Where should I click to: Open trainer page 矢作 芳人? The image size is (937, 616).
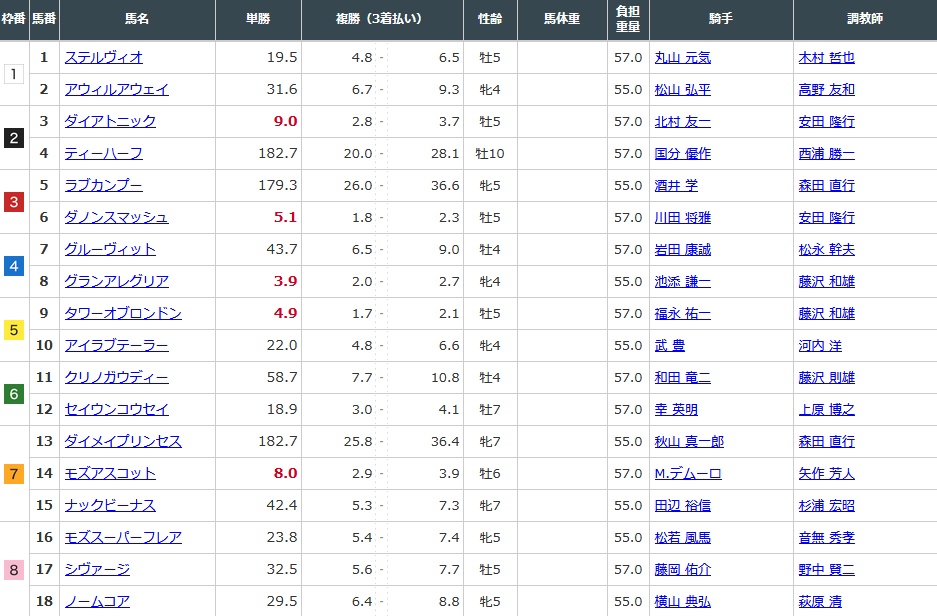[826, 474]
